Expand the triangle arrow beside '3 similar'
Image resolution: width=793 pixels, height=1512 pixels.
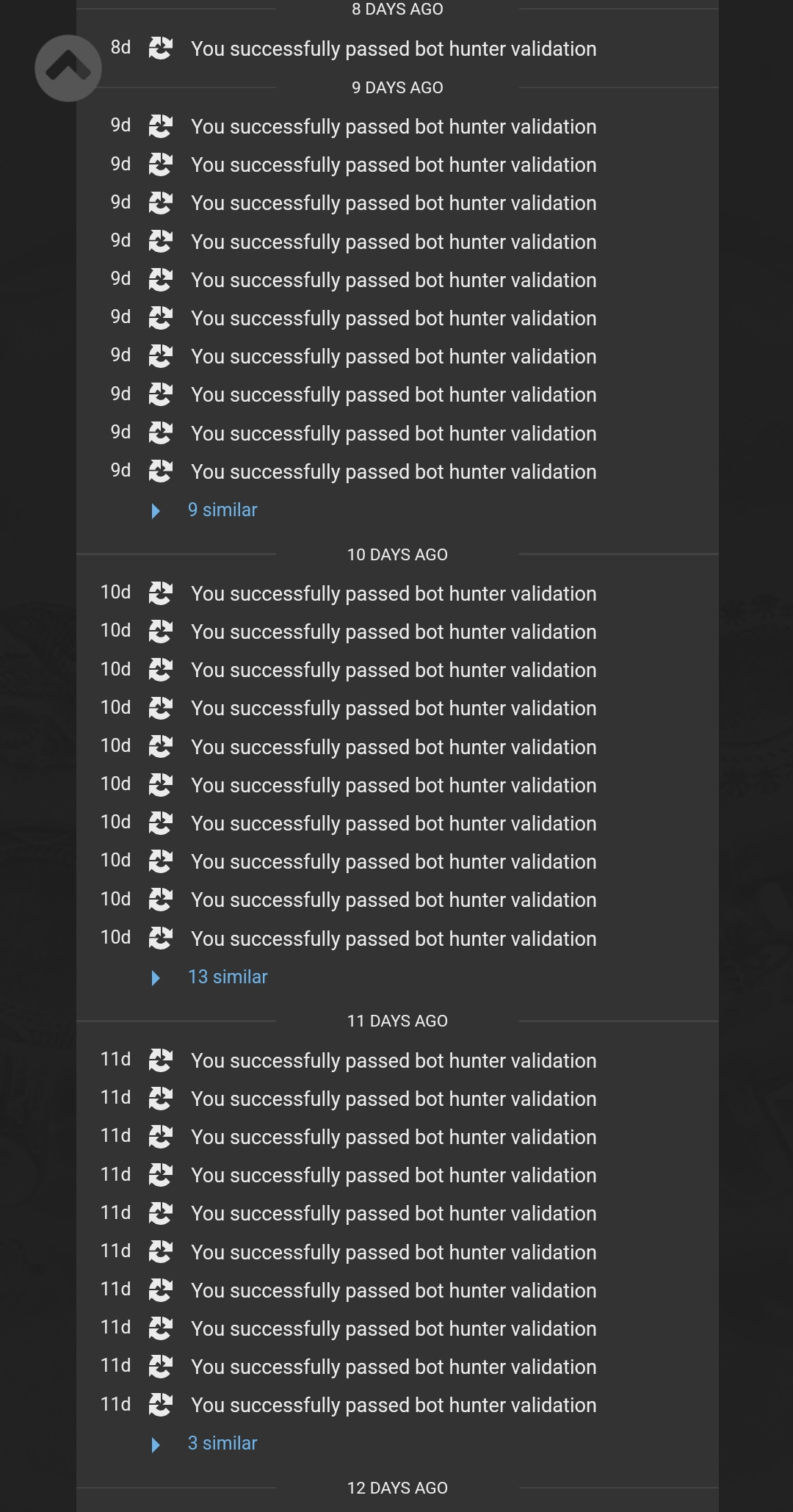coord(156,1444)
